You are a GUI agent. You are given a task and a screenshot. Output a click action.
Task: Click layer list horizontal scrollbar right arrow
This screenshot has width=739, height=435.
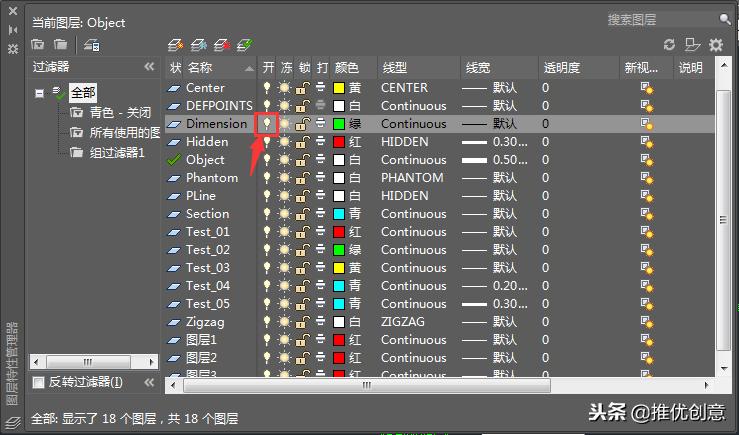pyautogui.click(x=706, y=385)
